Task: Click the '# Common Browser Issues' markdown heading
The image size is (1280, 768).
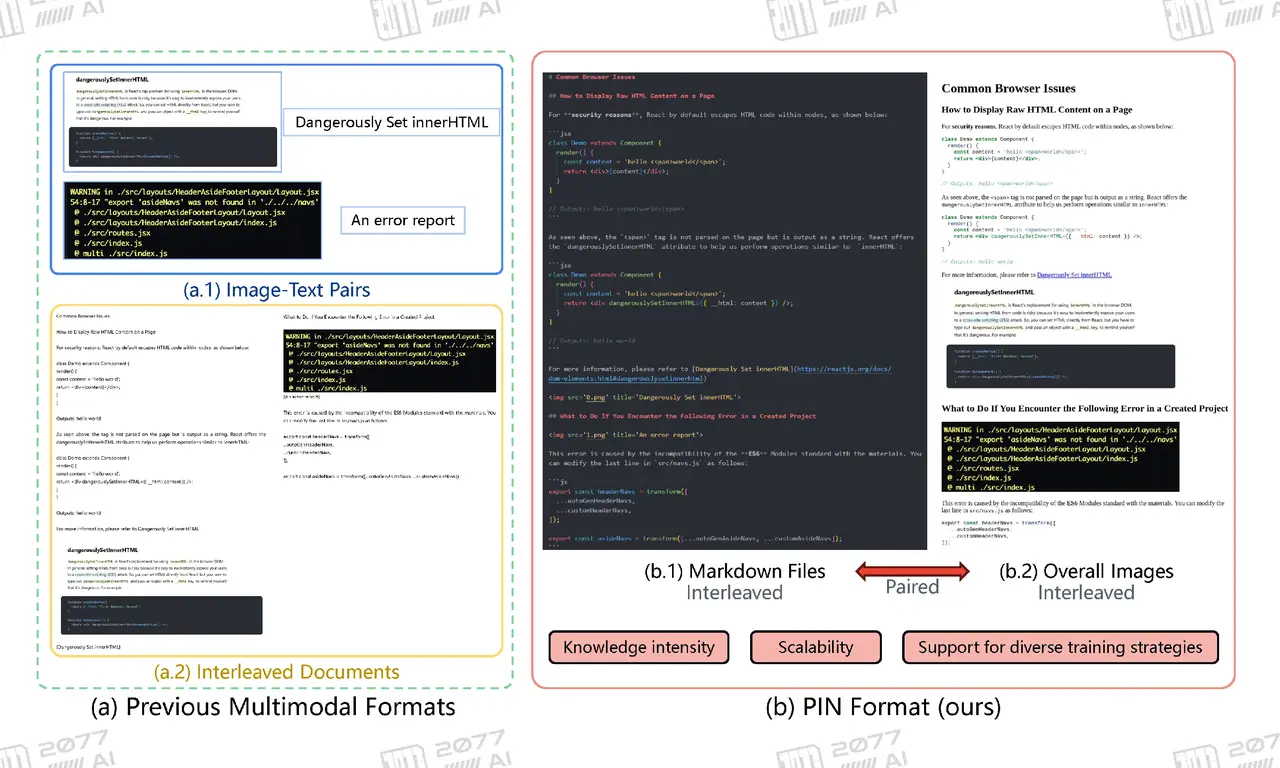Action: (x=592, y=77)
